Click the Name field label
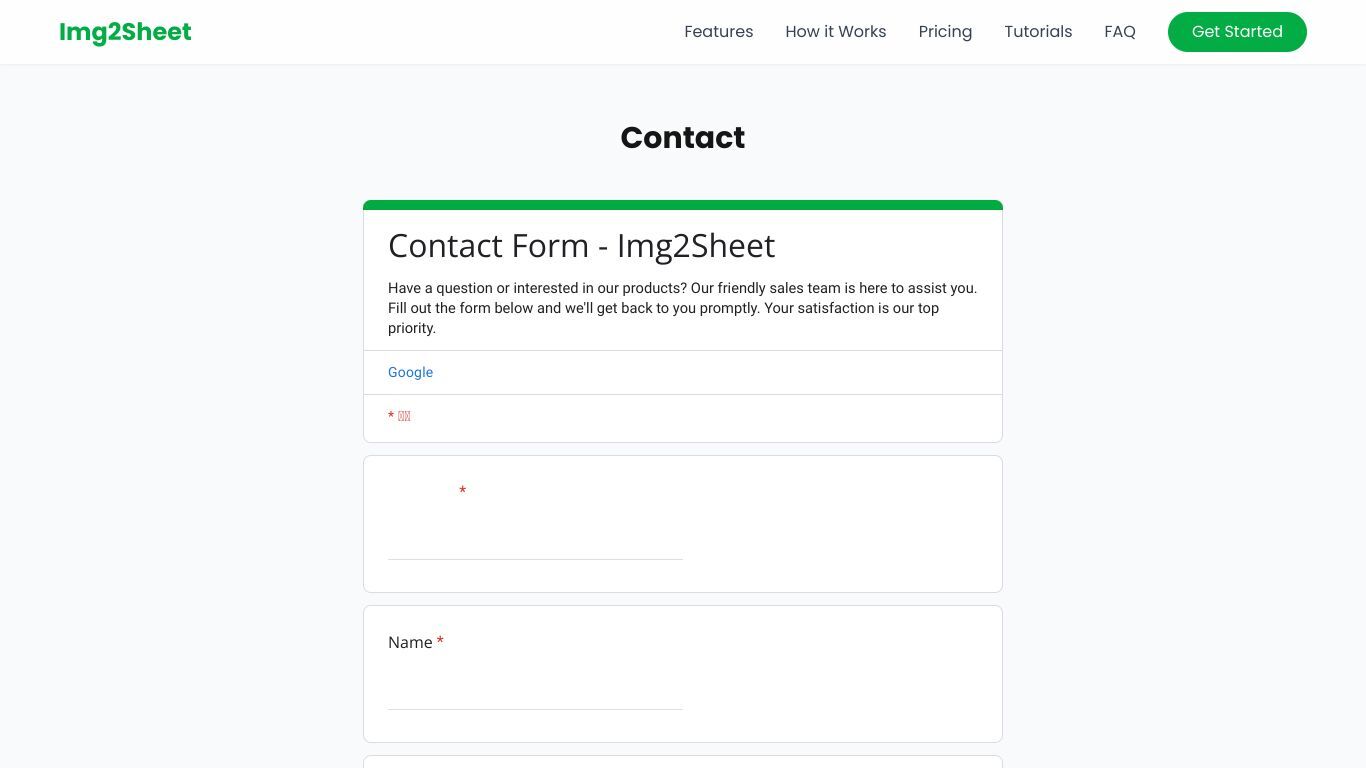Viewport: 1366px width, 768px height. (410, 642)
